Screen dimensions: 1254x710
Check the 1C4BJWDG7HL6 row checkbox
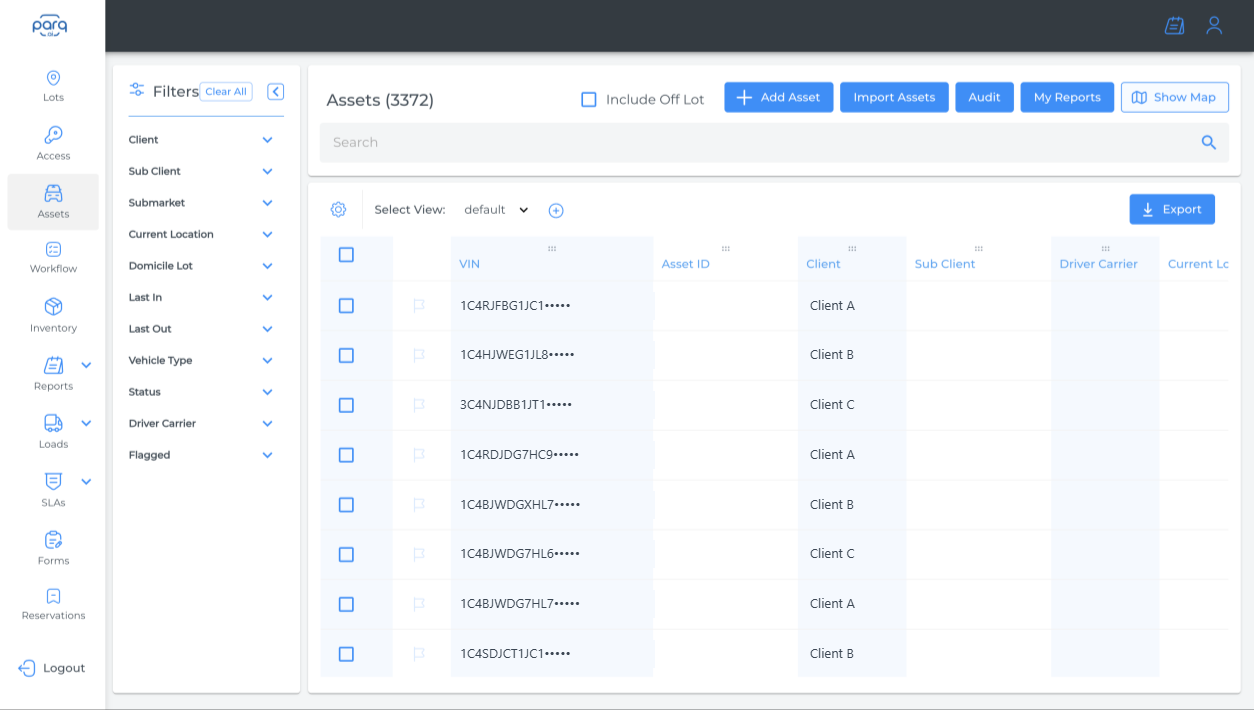346,554
